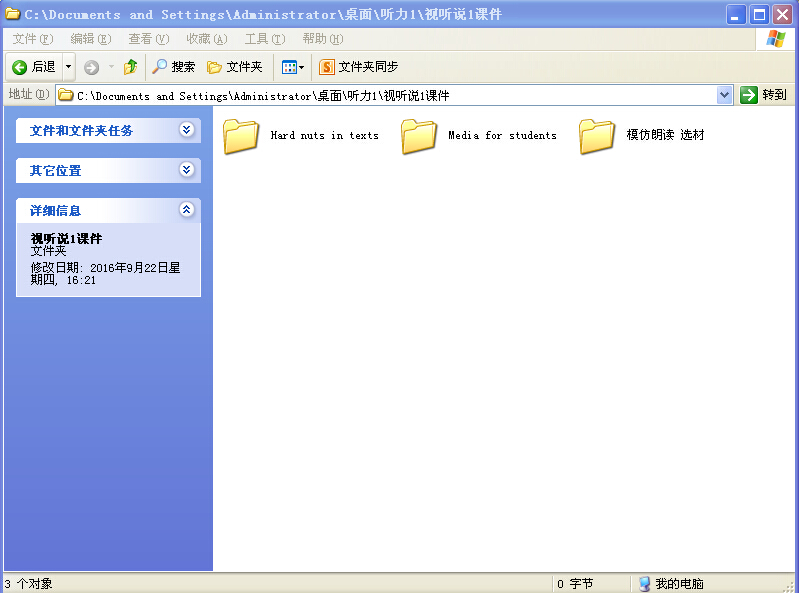Click the folder sync (文件夹同步) button
The height and width of the screenshot is (593, 799).
point(359,67)
